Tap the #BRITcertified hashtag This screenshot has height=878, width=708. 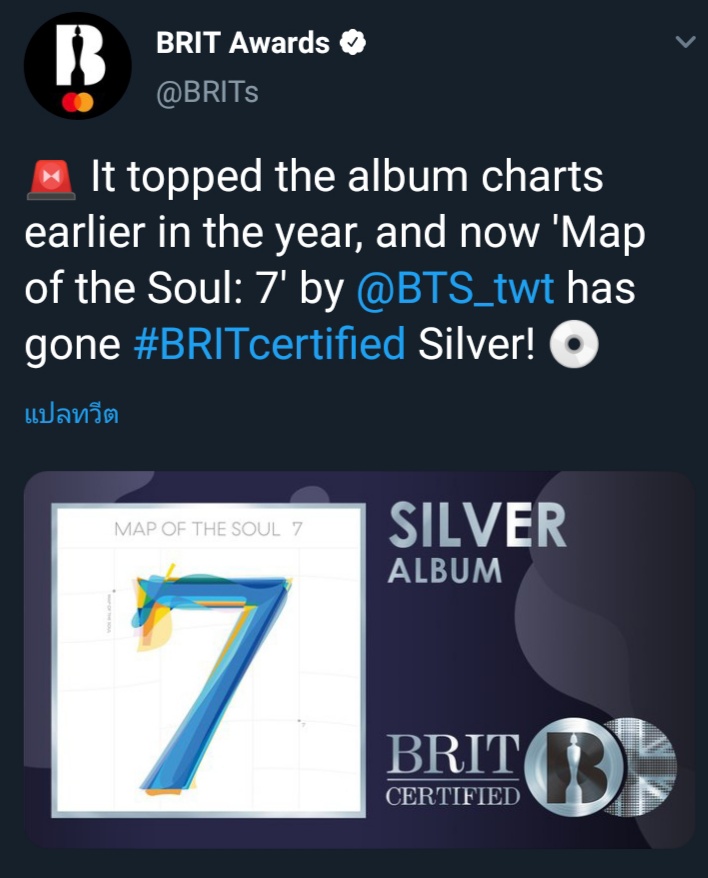(x=269, y=343)
